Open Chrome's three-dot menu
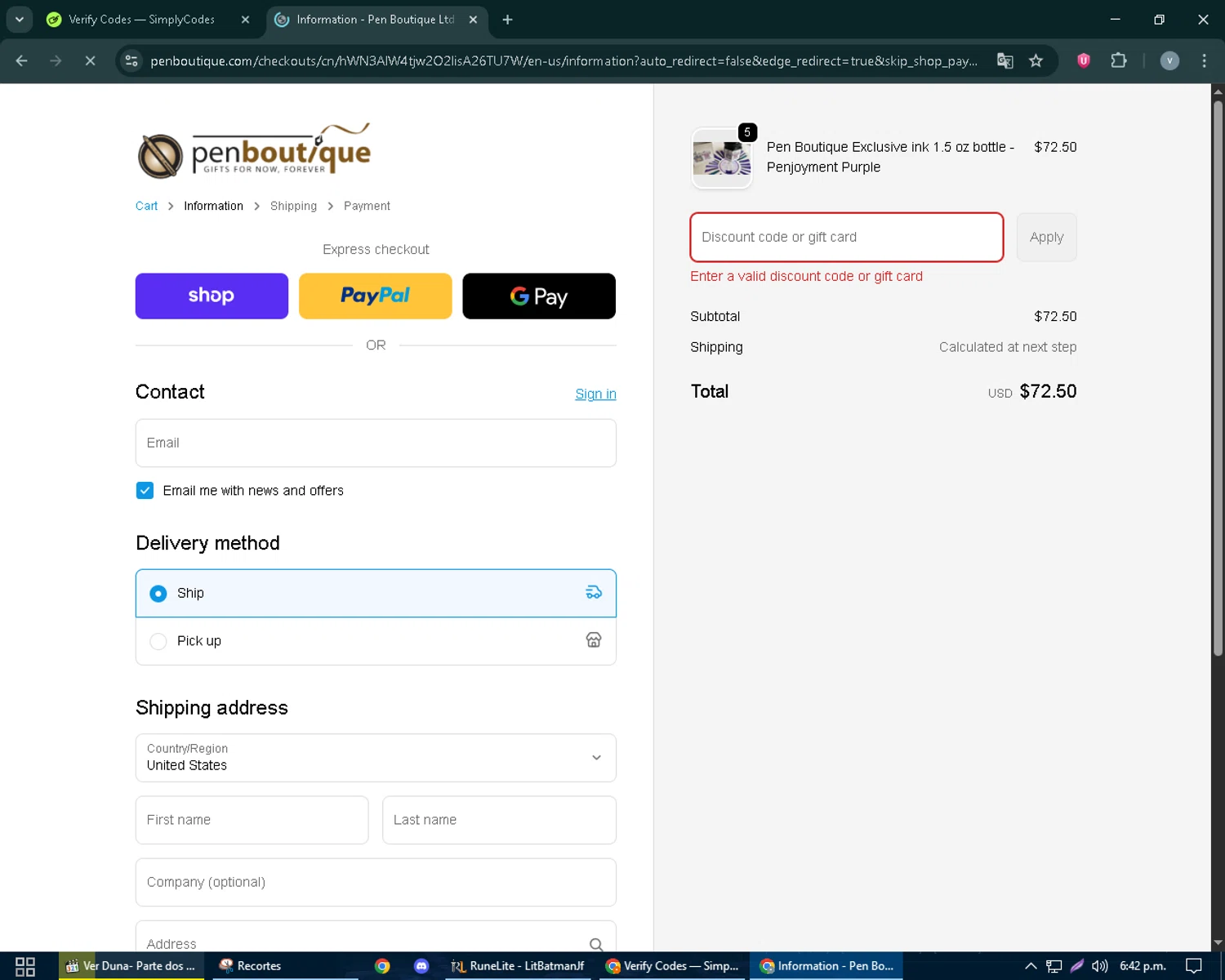 [1204, 60]
